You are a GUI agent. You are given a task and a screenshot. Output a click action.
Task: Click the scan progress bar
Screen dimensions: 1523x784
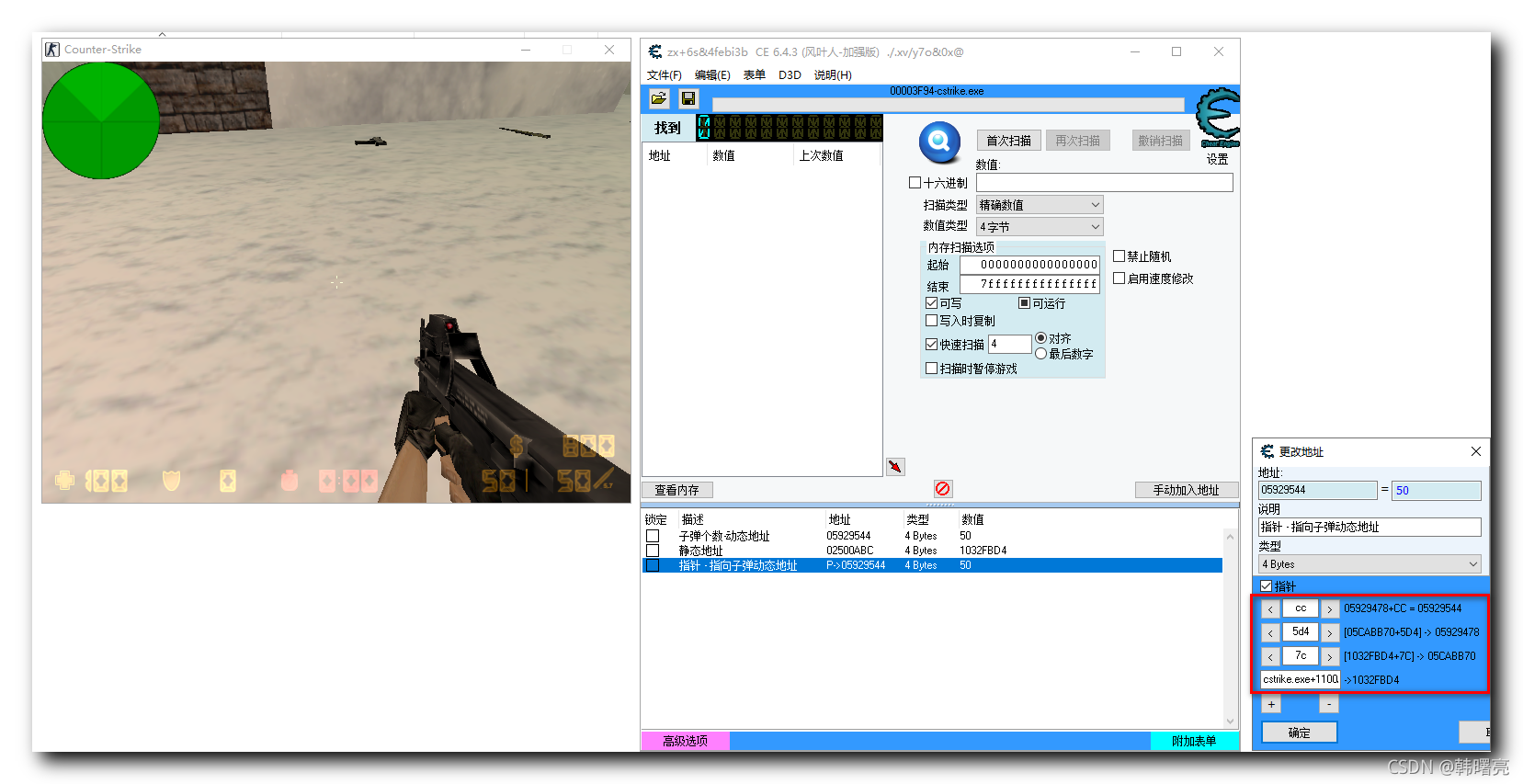click(948, 105)
